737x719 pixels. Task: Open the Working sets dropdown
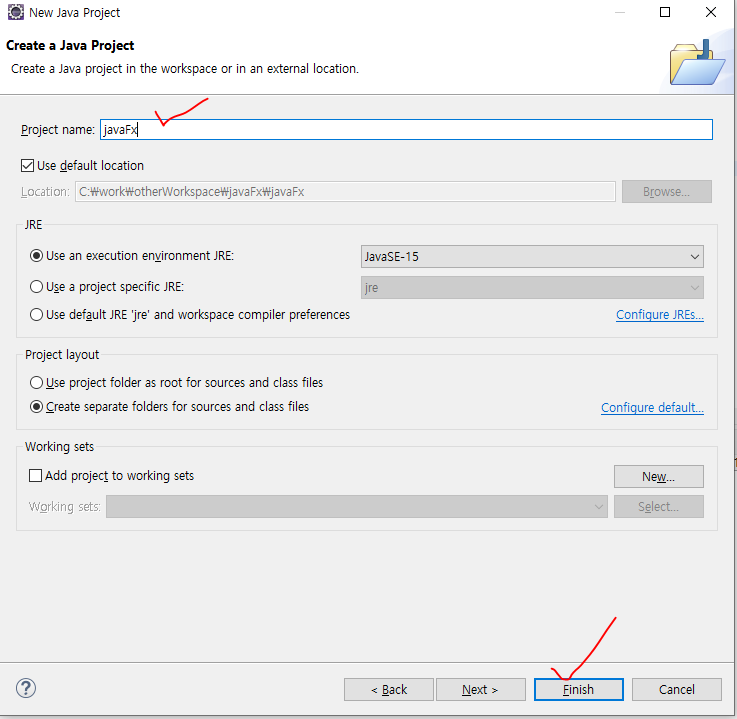point(357,507)
